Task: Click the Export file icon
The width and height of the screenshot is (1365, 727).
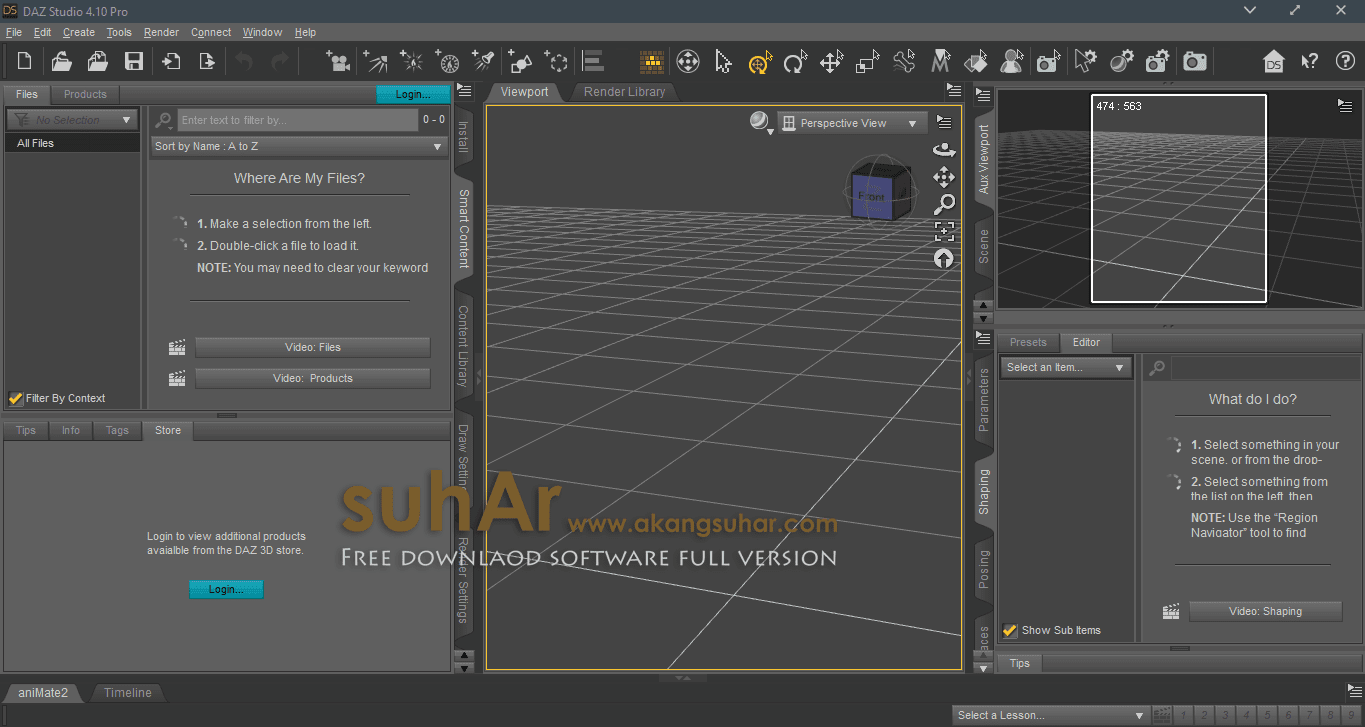Action: click(x=207, y=62)
